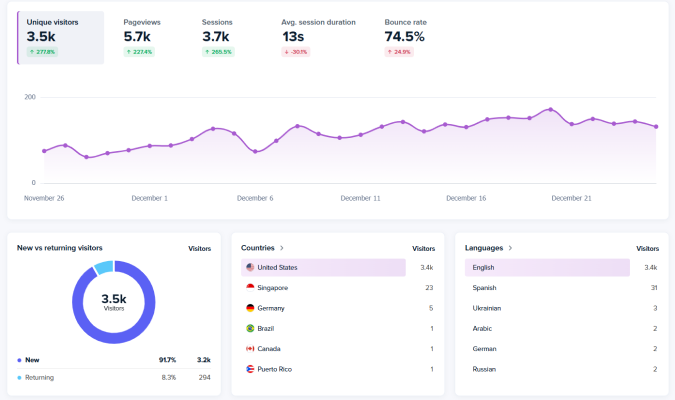Click the Singapore flag icon

(x=250, y=288)
